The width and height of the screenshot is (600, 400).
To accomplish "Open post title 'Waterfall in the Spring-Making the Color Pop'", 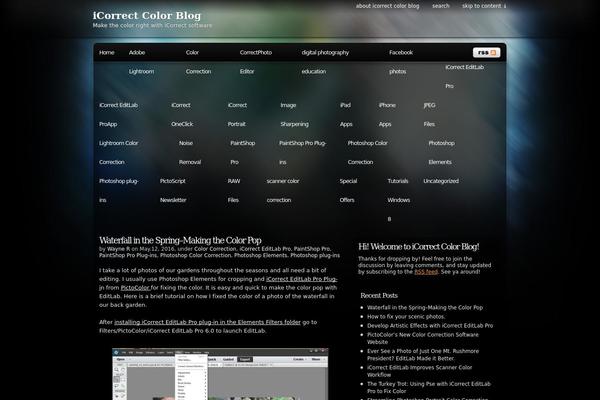I will 180,240.
